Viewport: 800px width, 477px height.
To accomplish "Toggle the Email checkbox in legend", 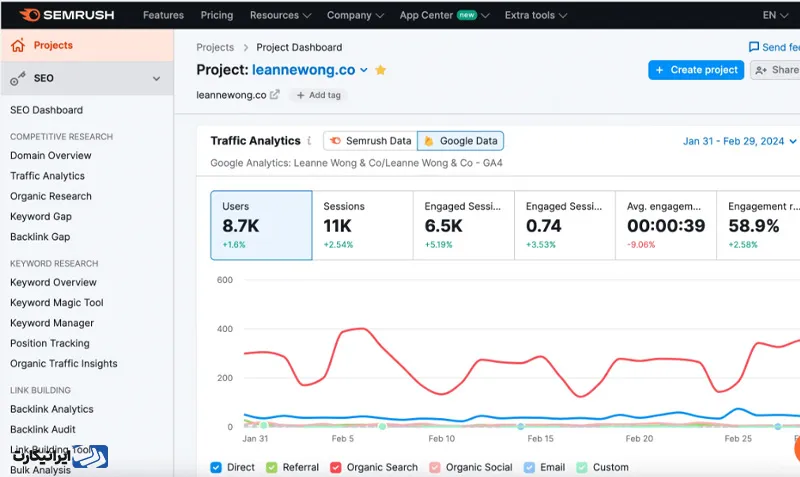I will tap(529, 467).
